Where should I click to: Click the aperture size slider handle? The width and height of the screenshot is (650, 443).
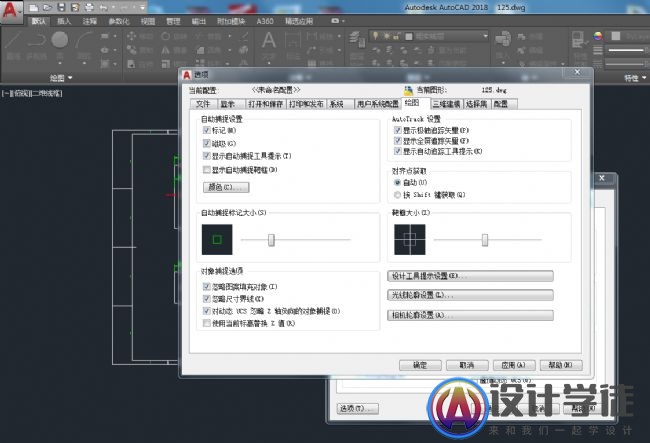pos(485,240)
